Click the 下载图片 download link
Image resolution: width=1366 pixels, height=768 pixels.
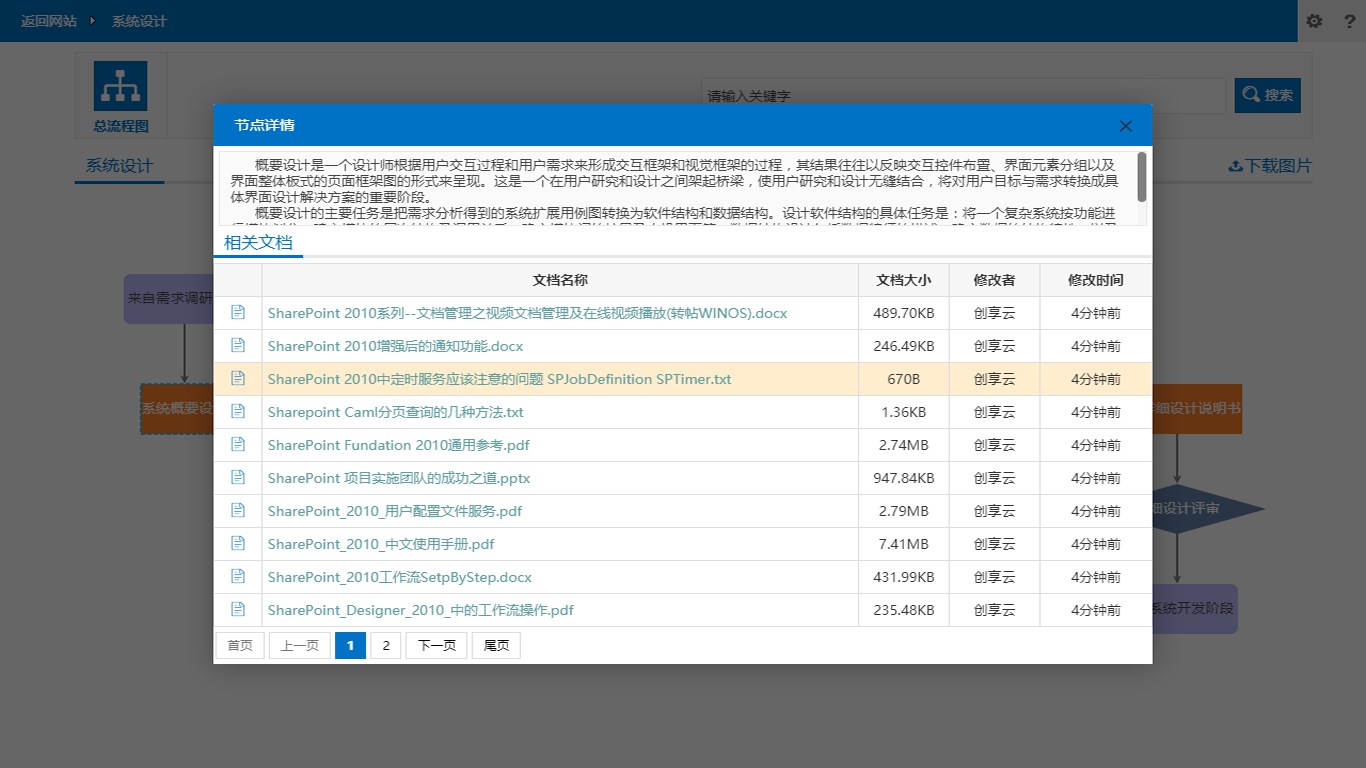click(1270, 166)
